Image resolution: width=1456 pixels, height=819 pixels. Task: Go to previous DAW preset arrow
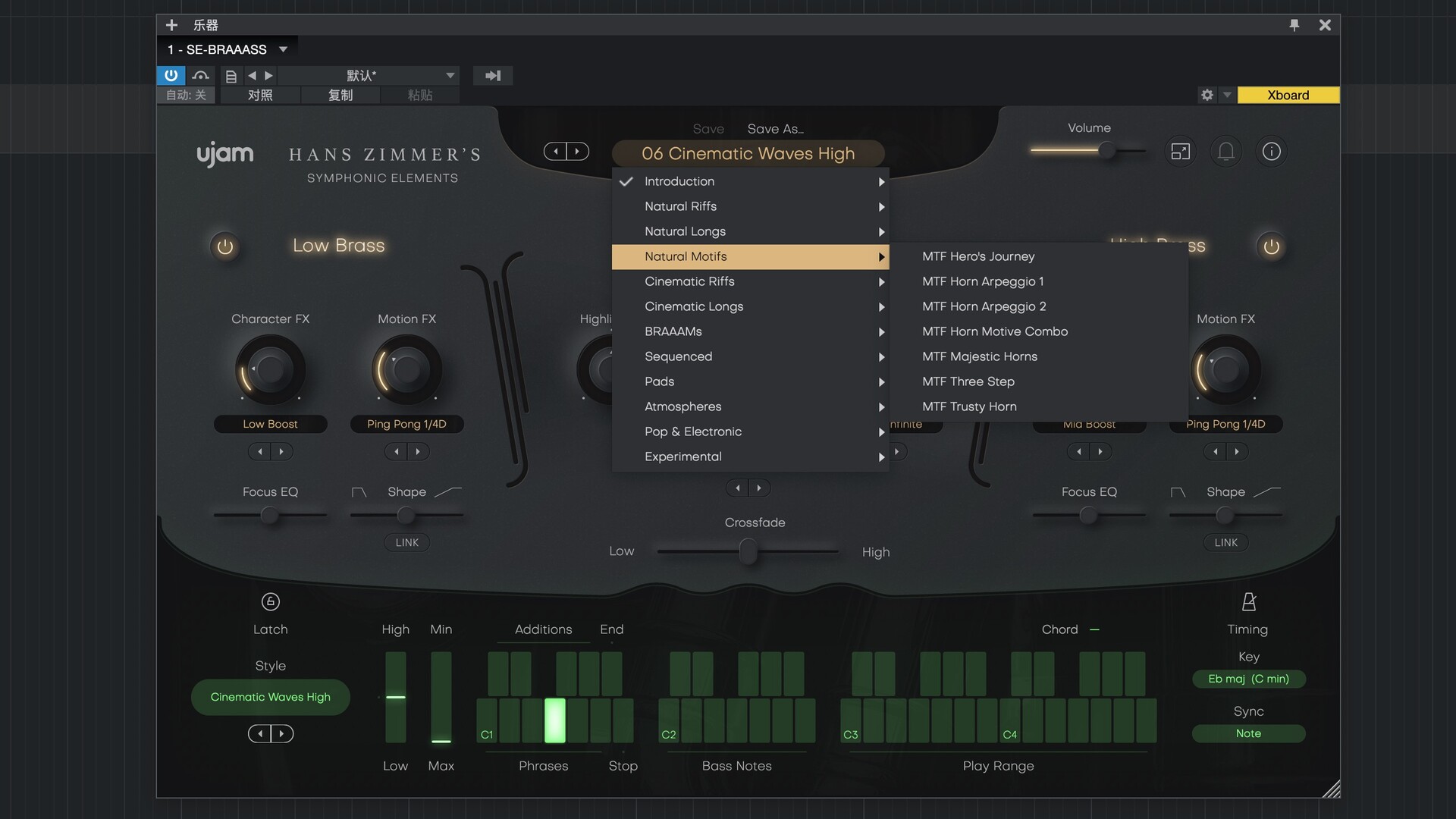pyautogui.click(x=253, y=75)
